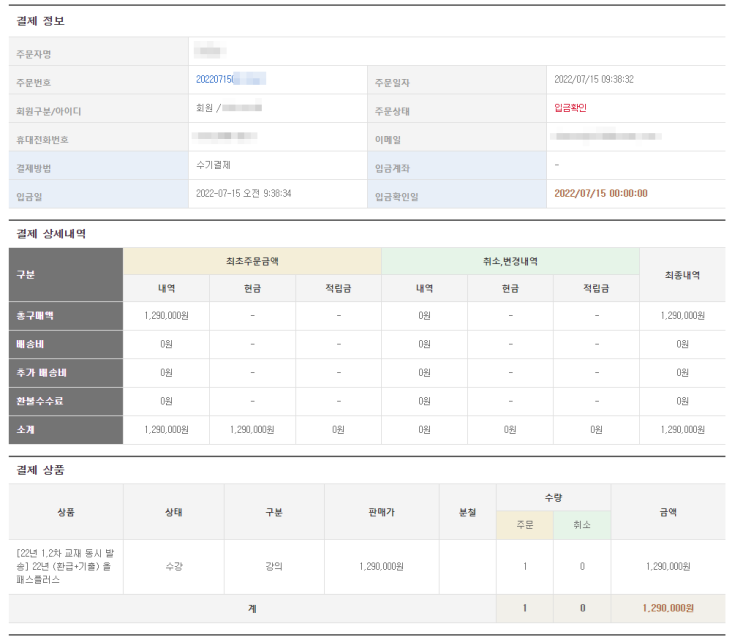Click 현금 sub-header under 최초주문금액

(x=253, y=288)
